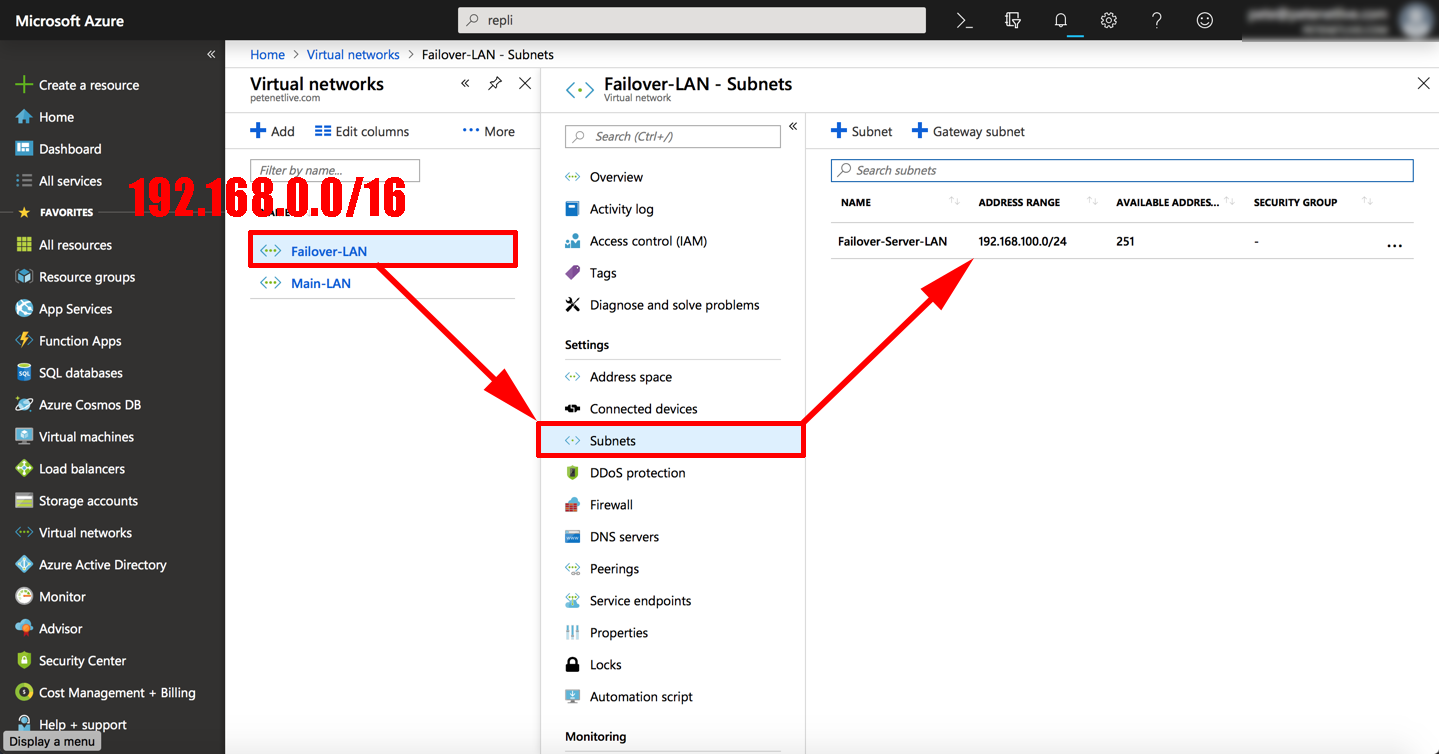Viewport: 1439px width, 754px height.
Task: Show notifications bell
Action: point(1061,20)
